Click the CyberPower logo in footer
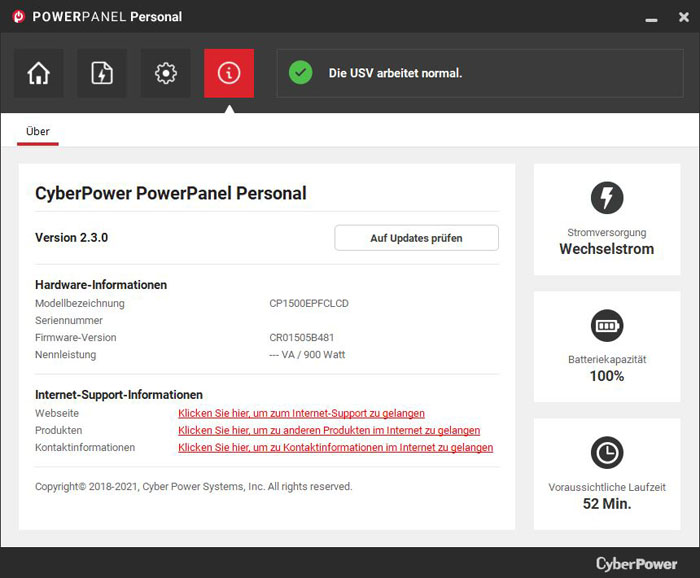Image resolution: width=700 pixels, height=578 pixels. pos(637,564)
